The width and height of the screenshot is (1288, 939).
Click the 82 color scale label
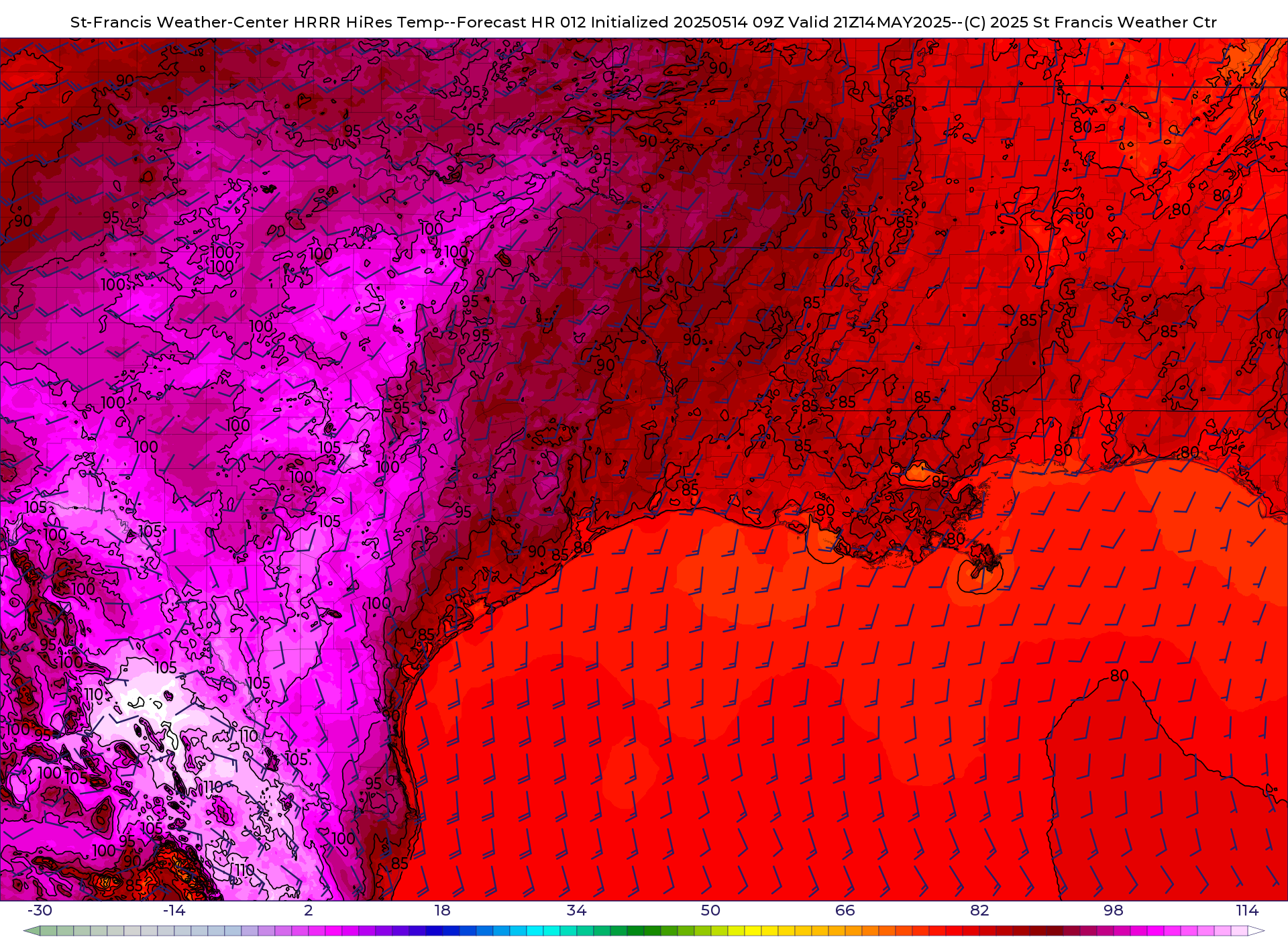(x=979, y=910)
